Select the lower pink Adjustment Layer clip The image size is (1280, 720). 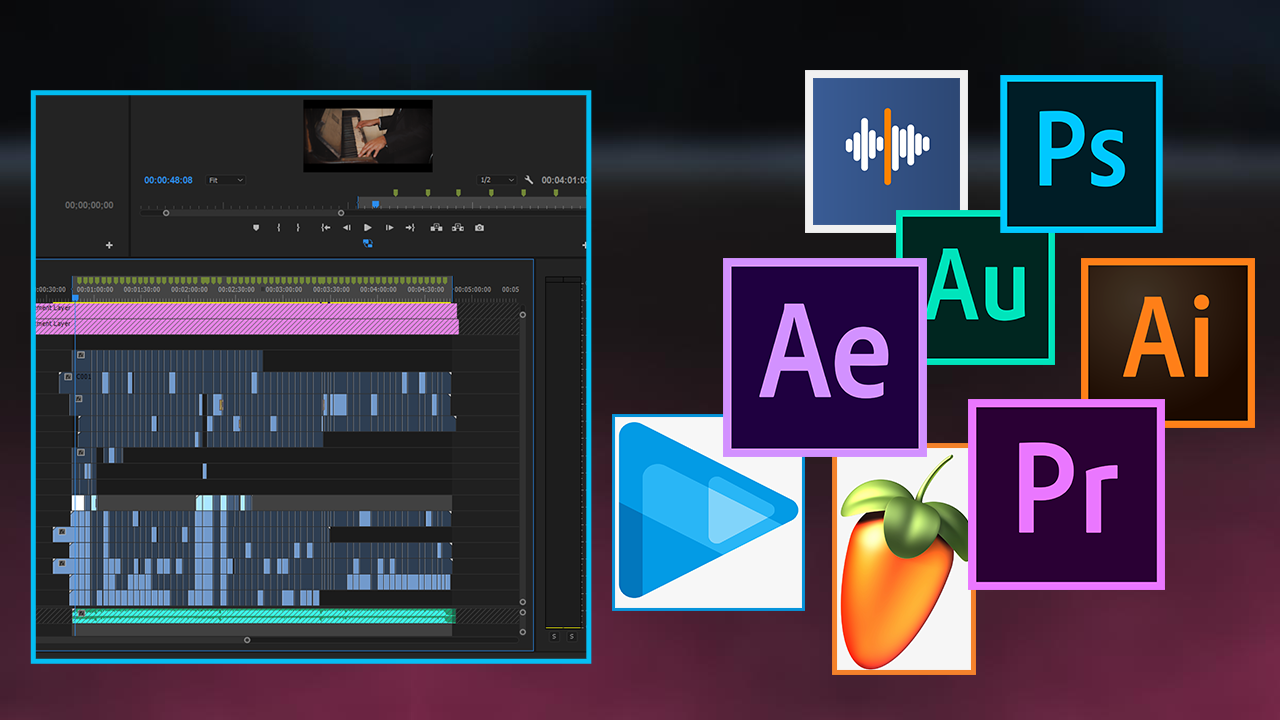click(x=246, y=326)
